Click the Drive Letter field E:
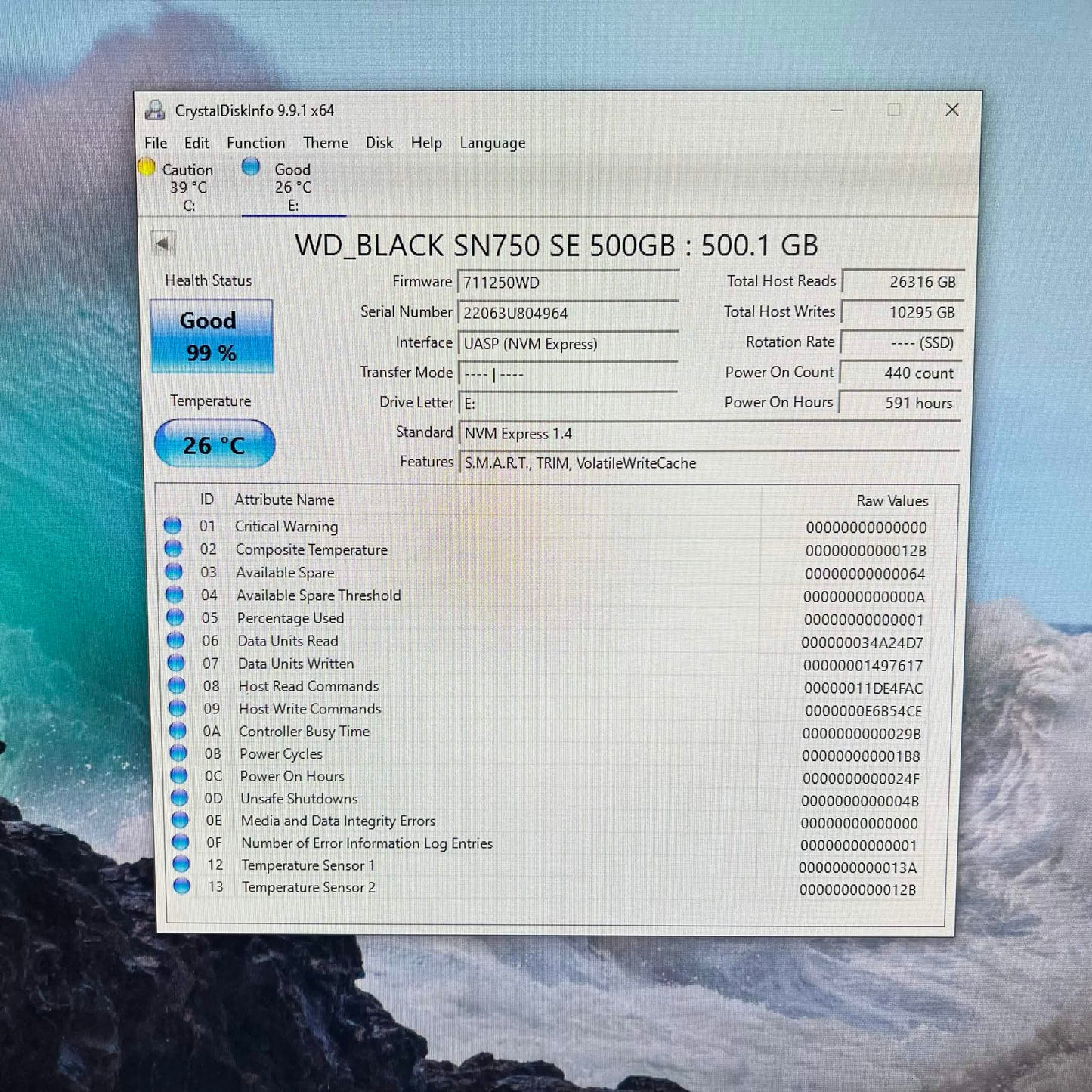The image size is (1092, 1092). [568, 404]
